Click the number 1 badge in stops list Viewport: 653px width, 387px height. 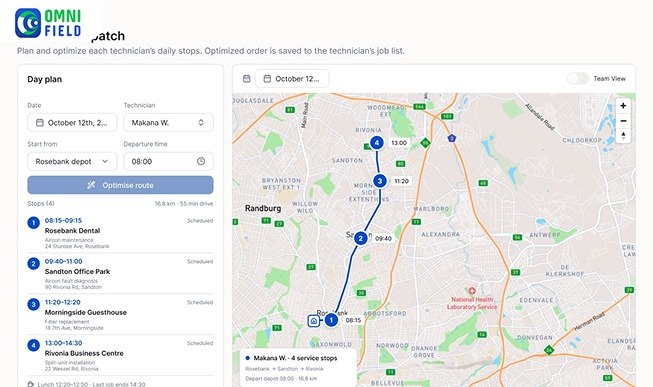33,223
